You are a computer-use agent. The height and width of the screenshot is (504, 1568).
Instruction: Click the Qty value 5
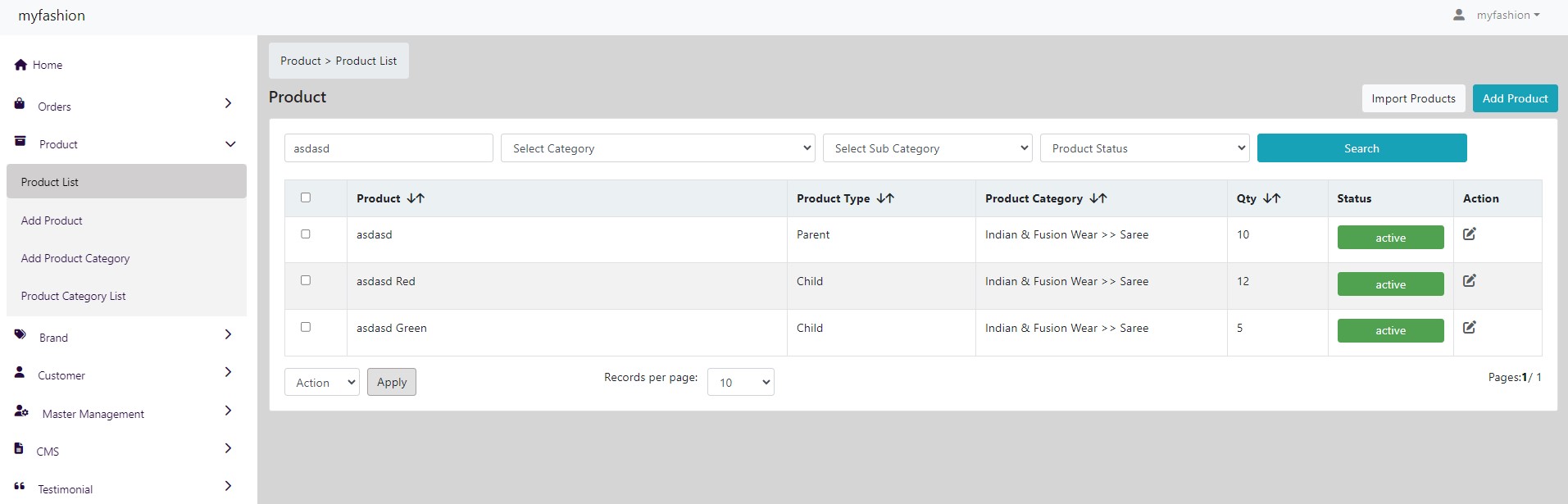[1239, 328]
